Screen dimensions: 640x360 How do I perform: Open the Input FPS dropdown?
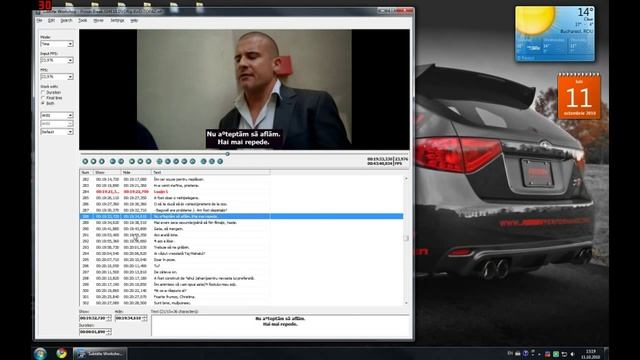click(x=57, y=60)
